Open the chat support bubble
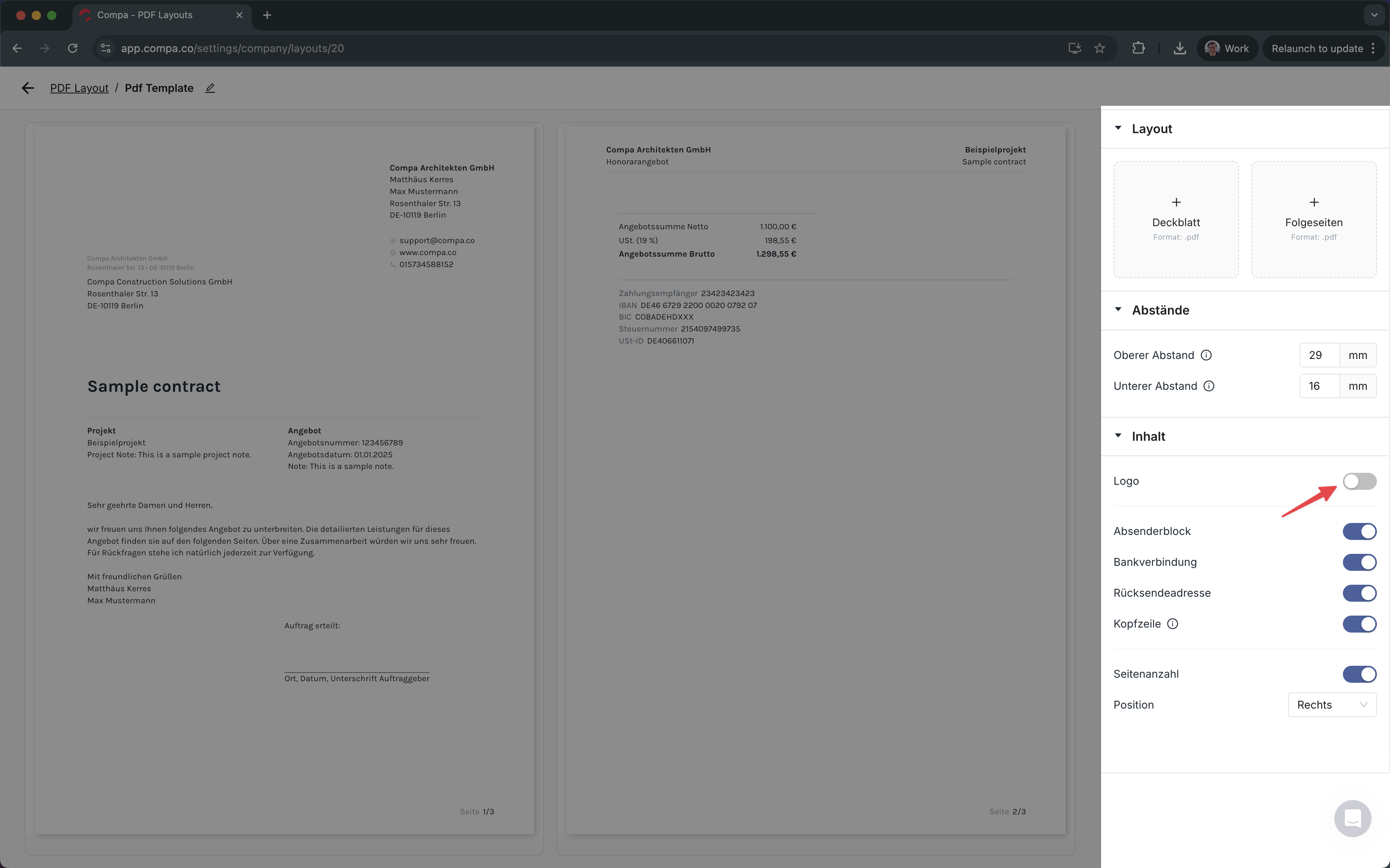1390x868 pixels. click(1352, 818)
